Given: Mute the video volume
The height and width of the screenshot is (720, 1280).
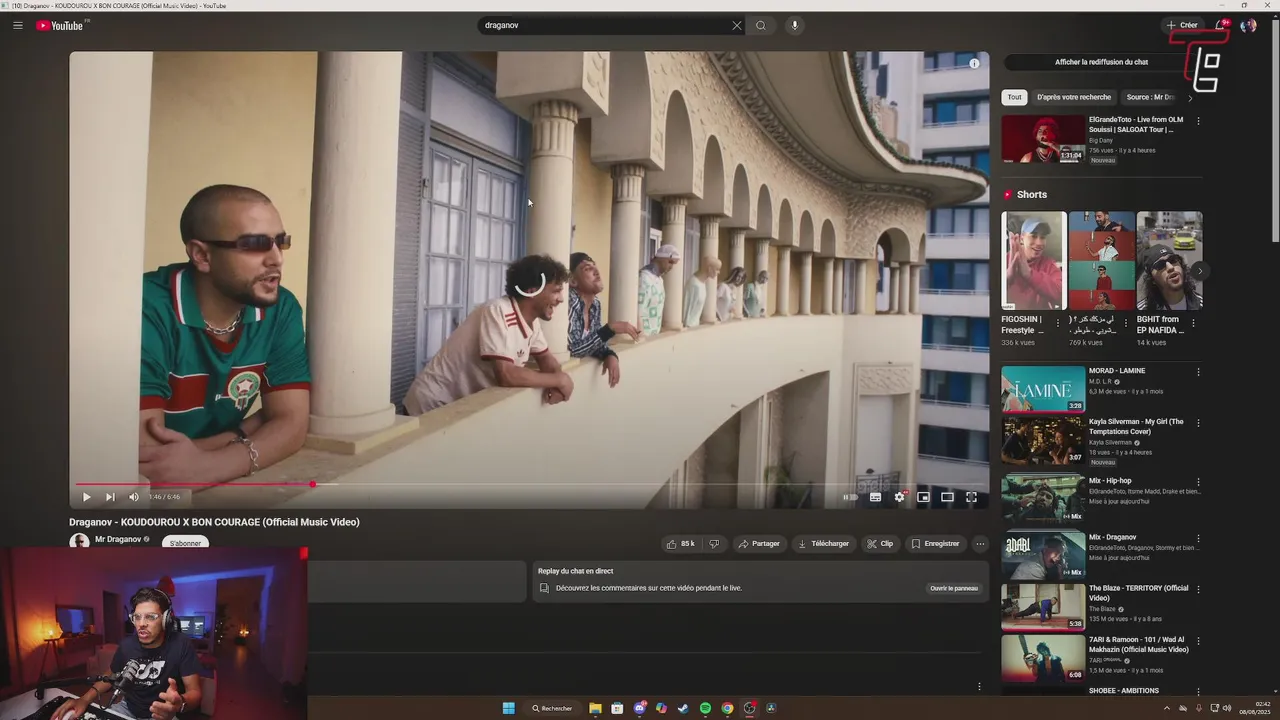Looking at the screenshot, I should click(134, 497).
